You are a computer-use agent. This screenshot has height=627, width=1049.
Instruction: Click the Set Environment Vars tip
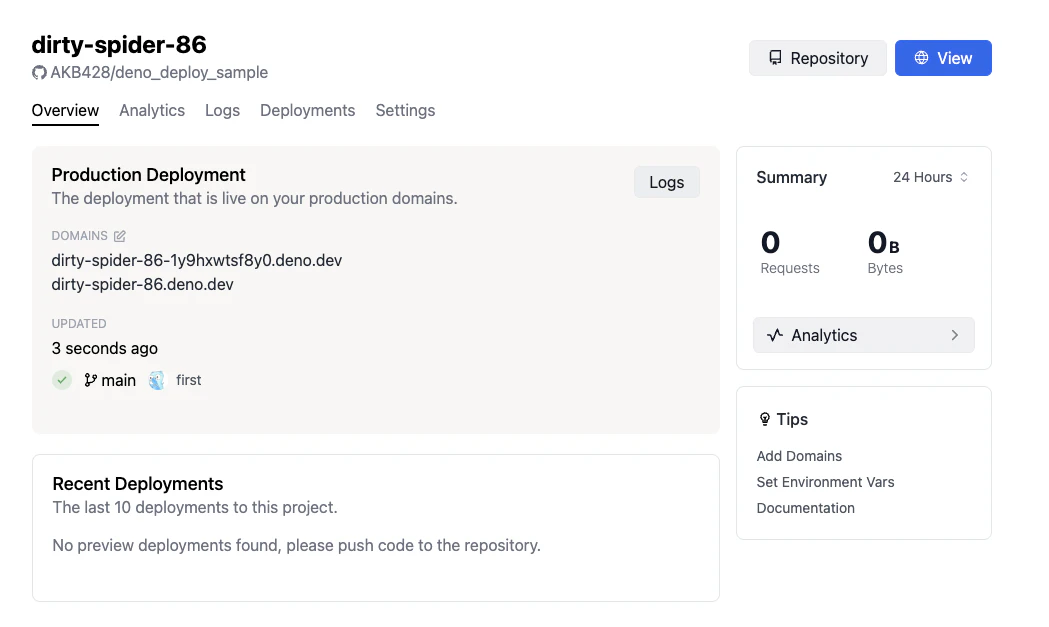pyautogui.click(x=825, y=482)
